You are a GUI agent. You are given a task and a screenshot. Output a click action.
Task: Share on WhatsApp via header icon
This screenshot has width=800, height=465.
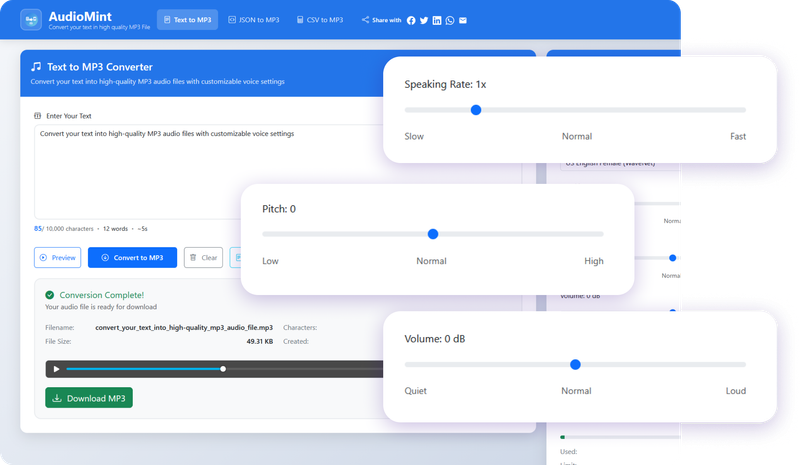tap(450, 20)
